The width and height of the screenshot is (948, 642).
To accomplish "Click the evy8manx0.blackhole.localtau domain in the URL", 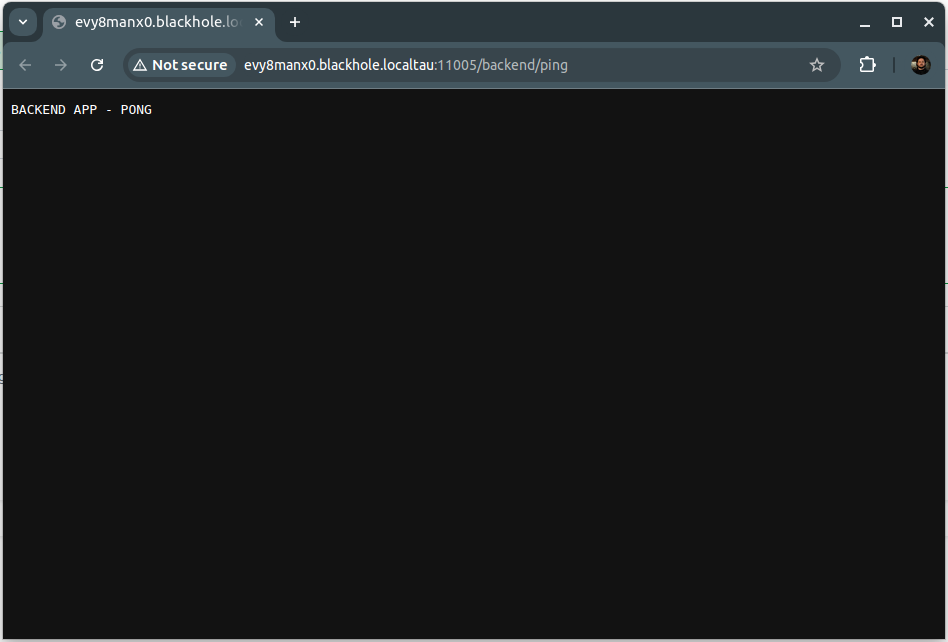I will pyautogui.click(x=338, y=65).
